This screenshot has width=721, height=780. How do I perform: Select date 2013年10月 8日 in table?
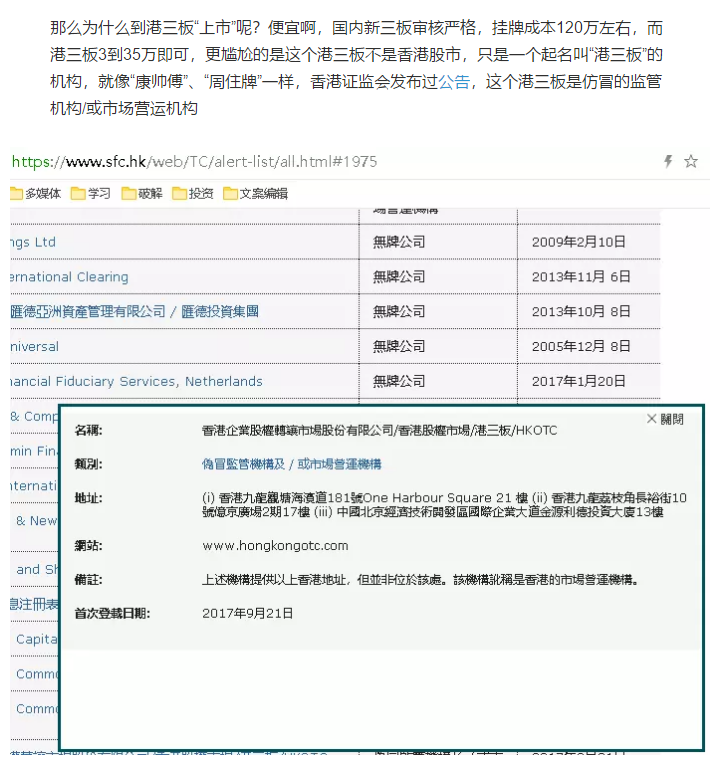click(x=581, y=312)
